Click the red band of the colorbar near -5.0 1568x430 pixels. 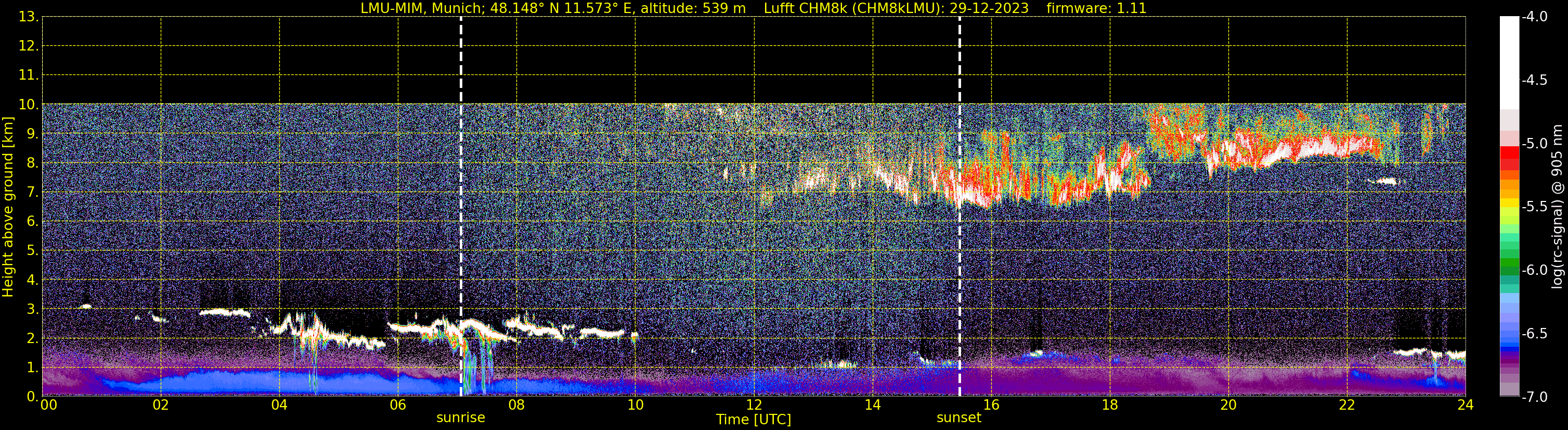pyautogui.click(x=1510, y=152)
